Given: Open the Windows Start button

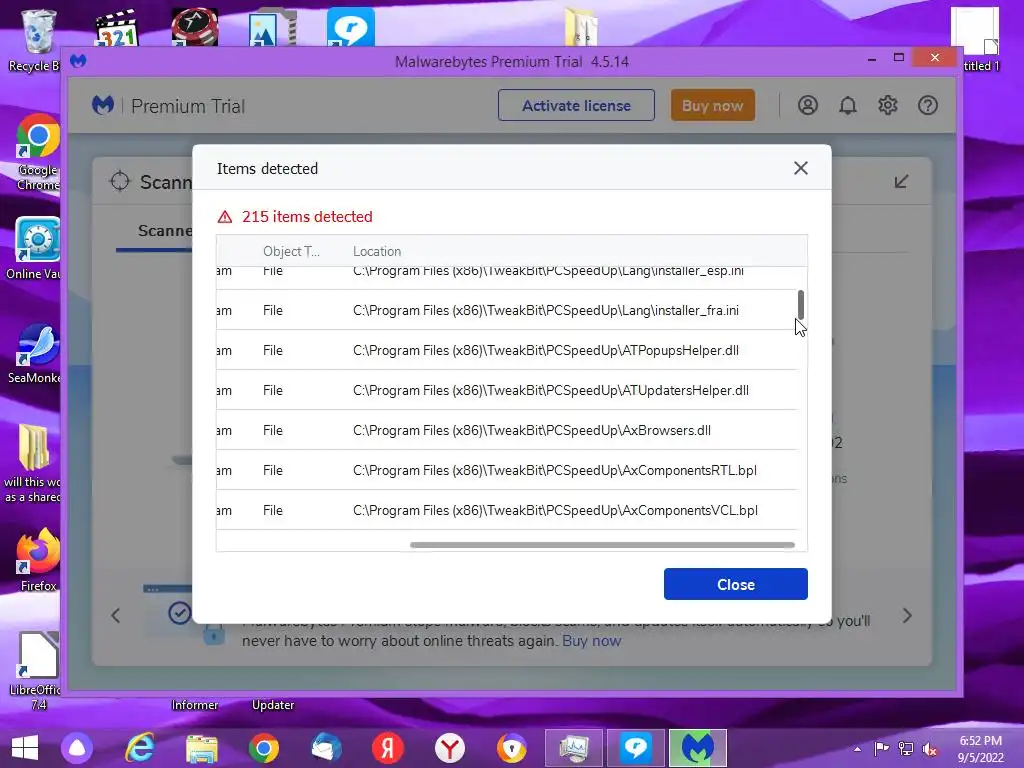Looking at the screenshot, I should click(x=25, y=748).
